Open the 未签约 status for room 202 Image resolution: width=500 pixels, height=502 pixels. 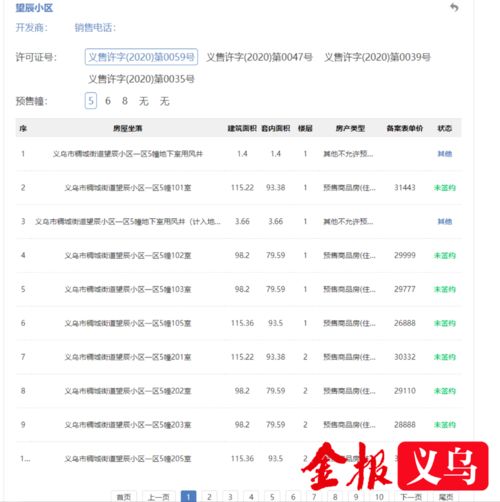pyautogui.click(x=445, y=391)
